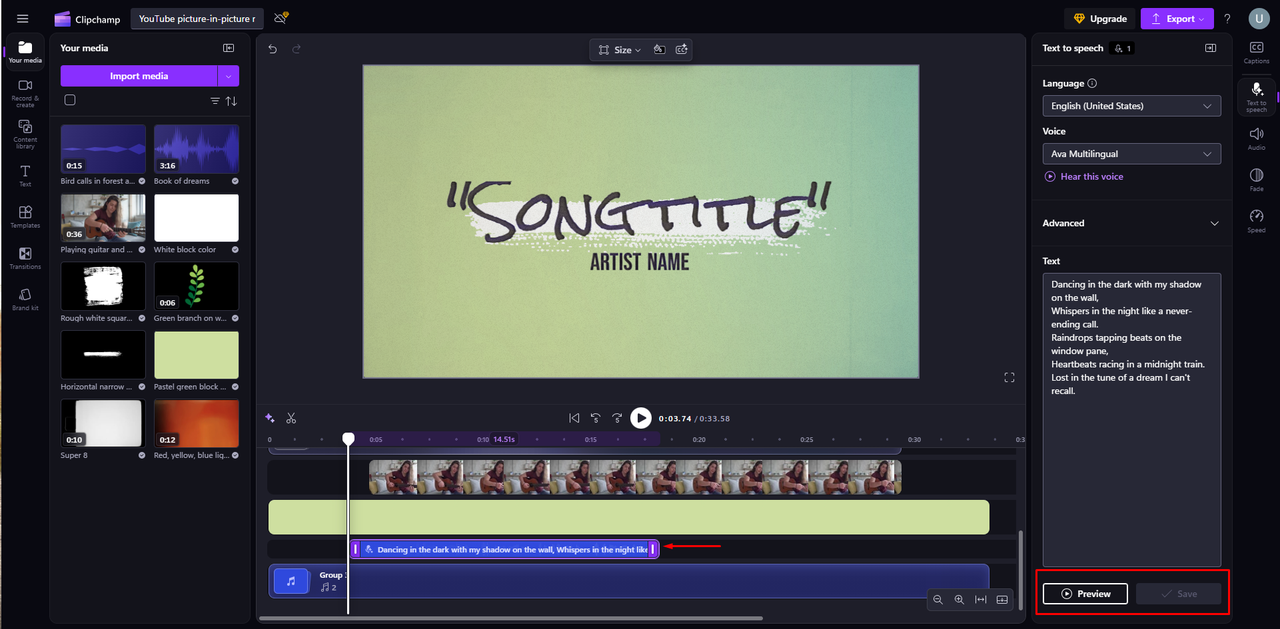Fit the timeline to screen

(981, 600)
